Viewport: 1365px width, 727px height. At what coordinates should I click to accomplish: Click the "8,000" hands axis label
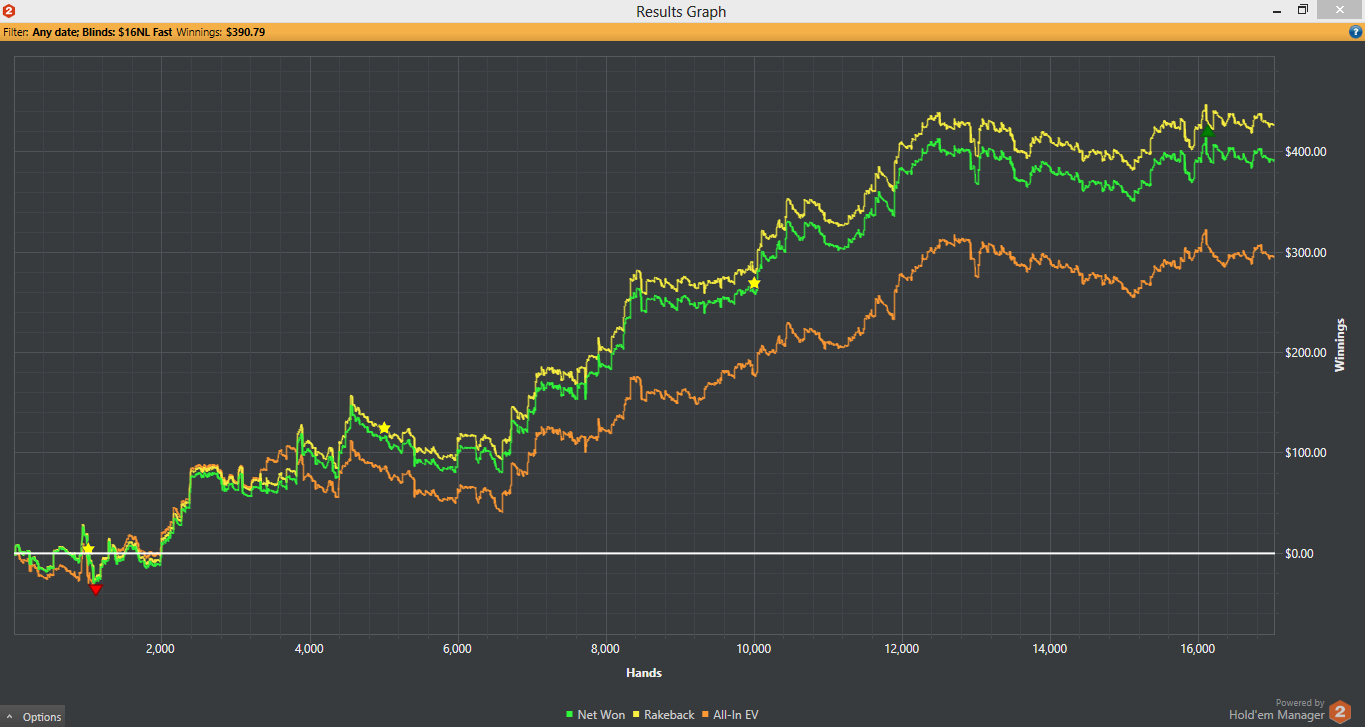(605, 648)
